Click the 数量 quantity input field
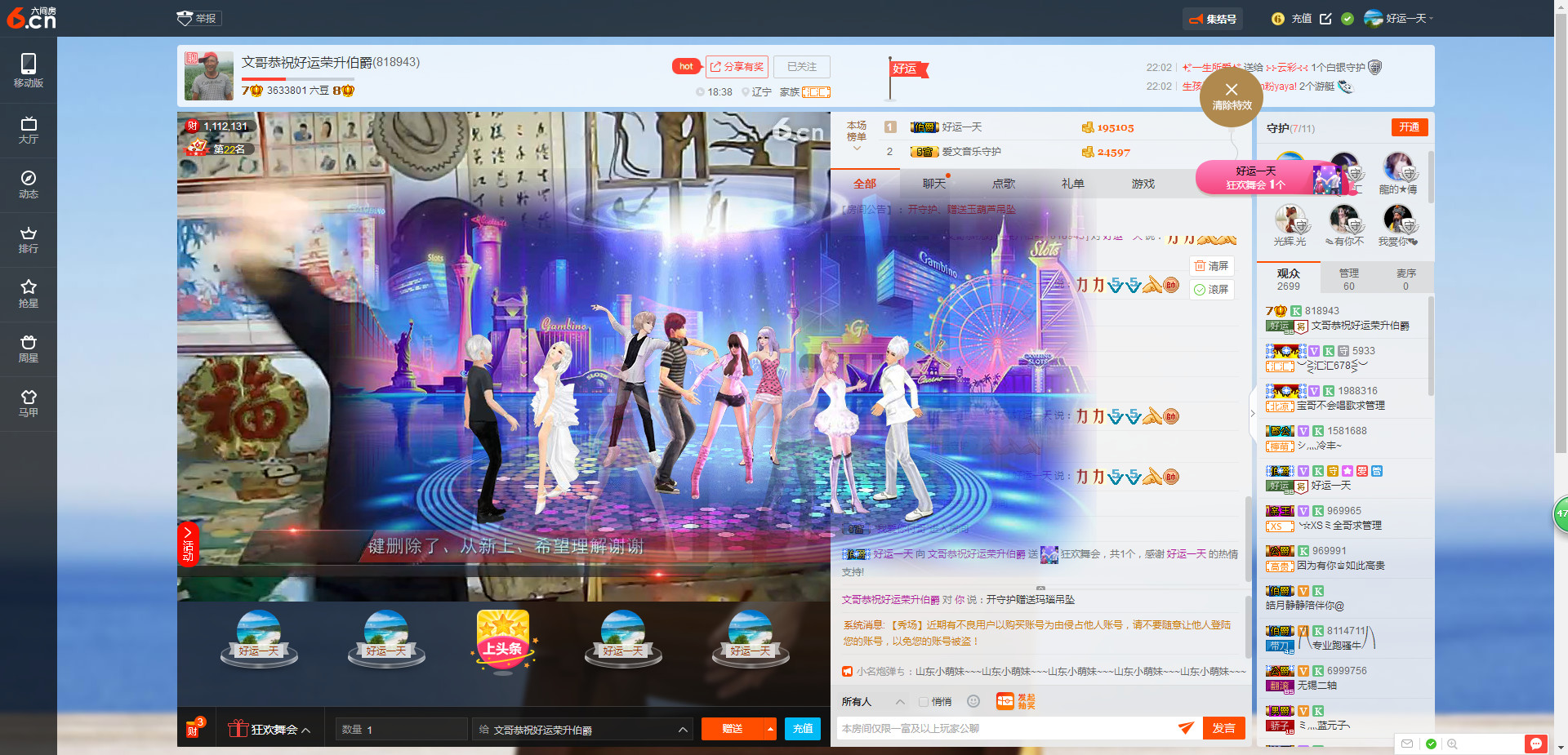1568x755 pixels. 401,729
